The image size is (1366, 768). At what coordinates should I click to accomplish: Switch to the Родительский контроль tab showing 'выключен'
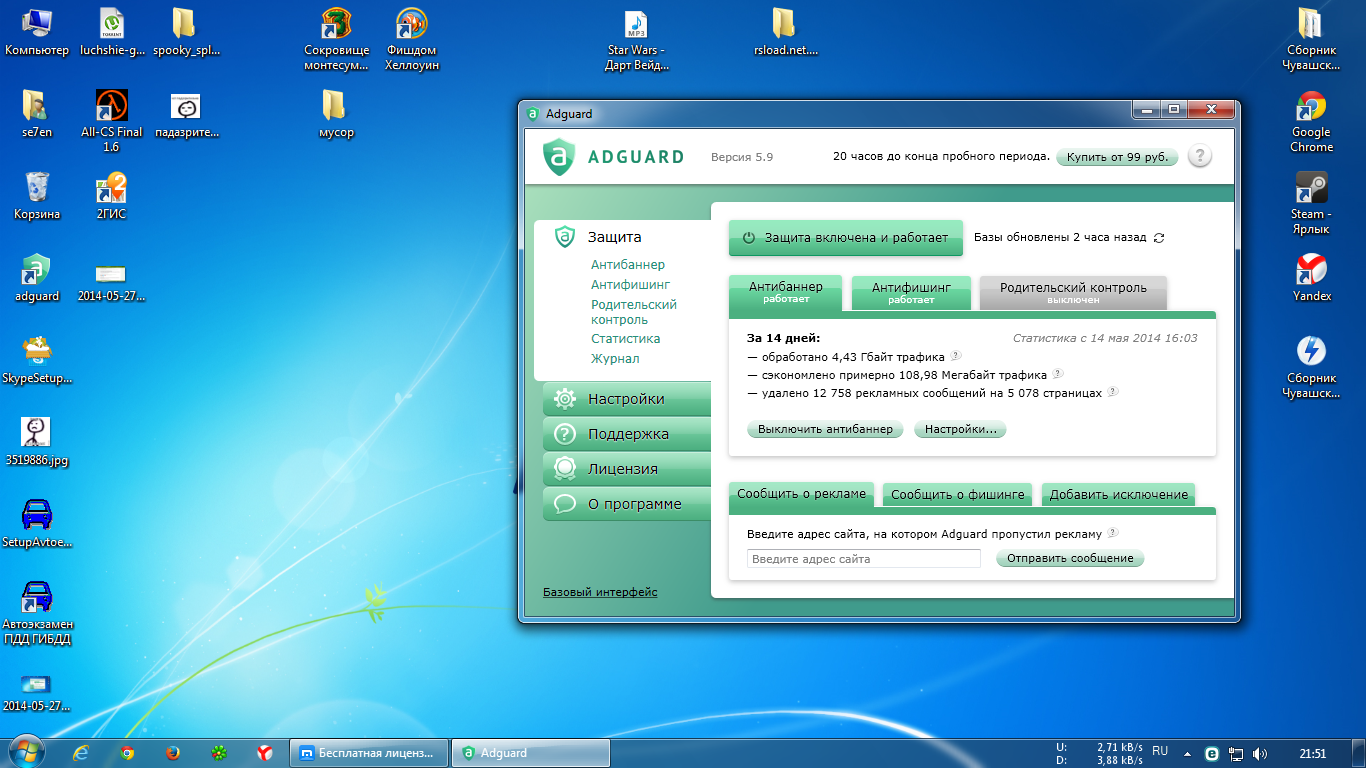pyautogui.click(x=1073, y=292)
